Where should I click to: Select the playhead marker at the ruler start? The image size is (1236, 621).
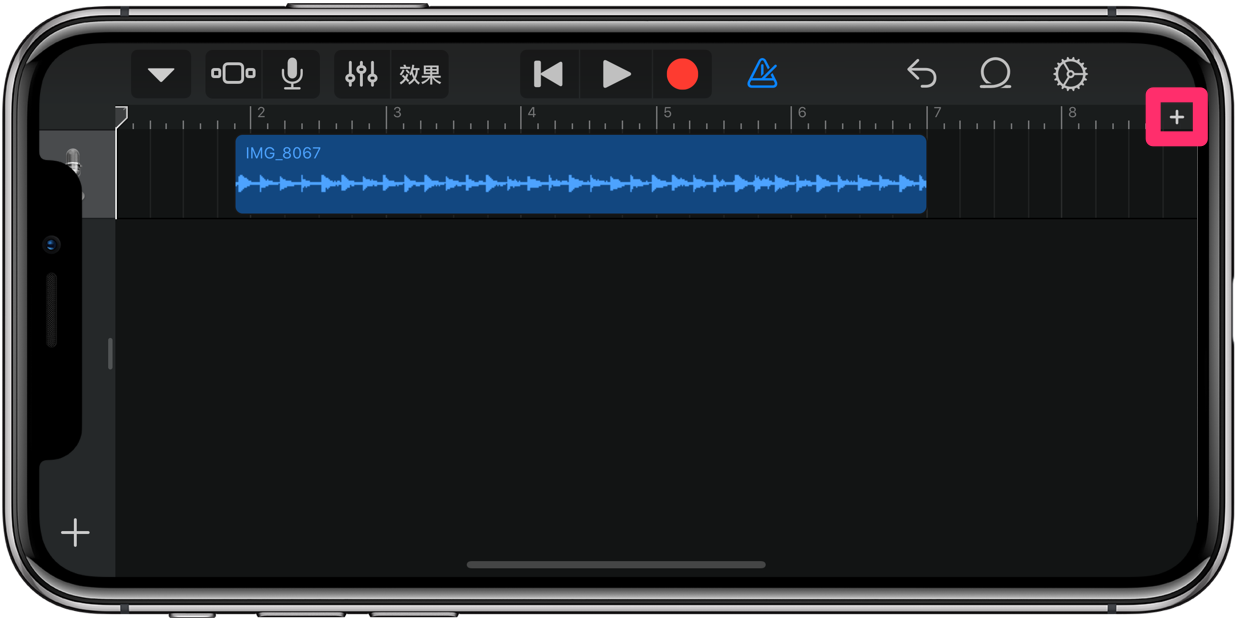(121, 117)
